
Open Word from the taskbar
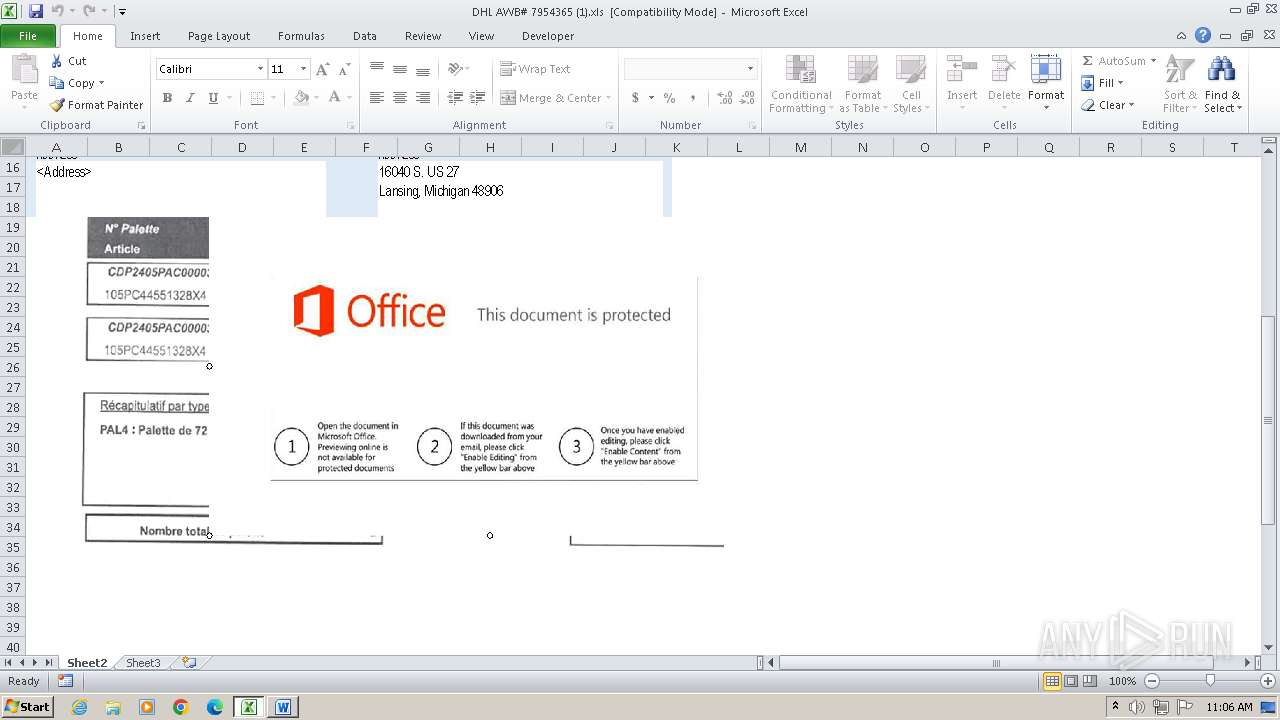click(282, 707)
